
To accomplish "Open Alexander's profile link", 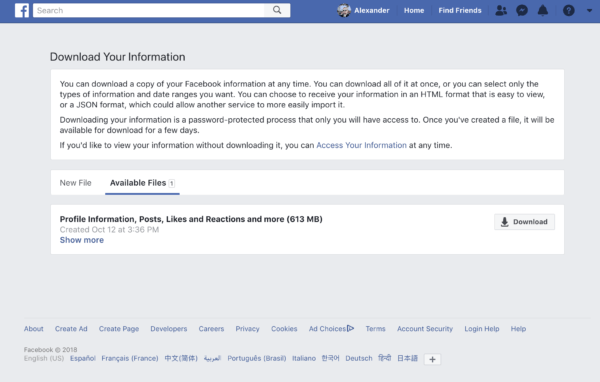I will 372,11.
